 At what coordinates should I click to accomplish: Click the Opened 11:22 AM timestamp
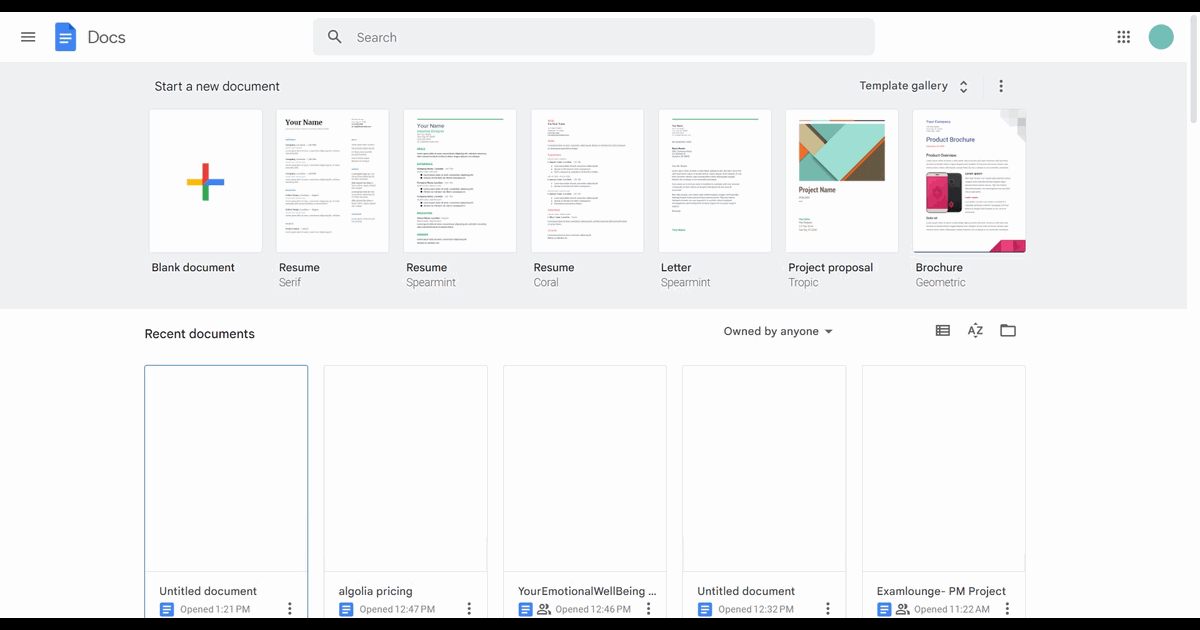point(952,609)
